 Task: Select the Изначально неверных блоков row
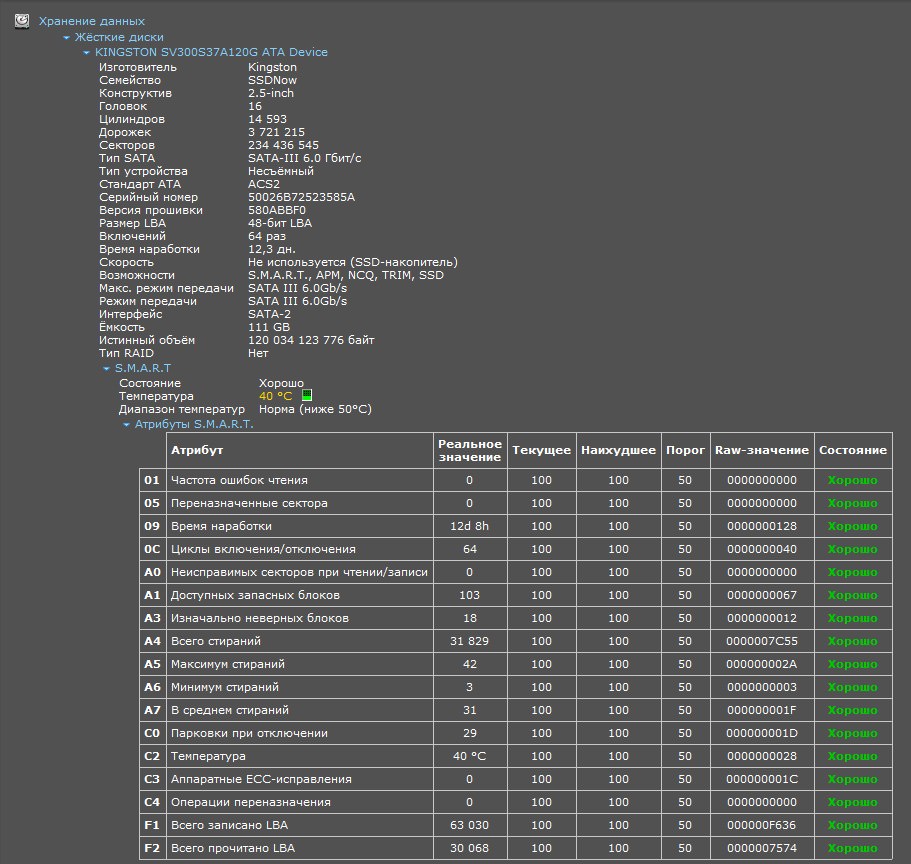point(516,618)
